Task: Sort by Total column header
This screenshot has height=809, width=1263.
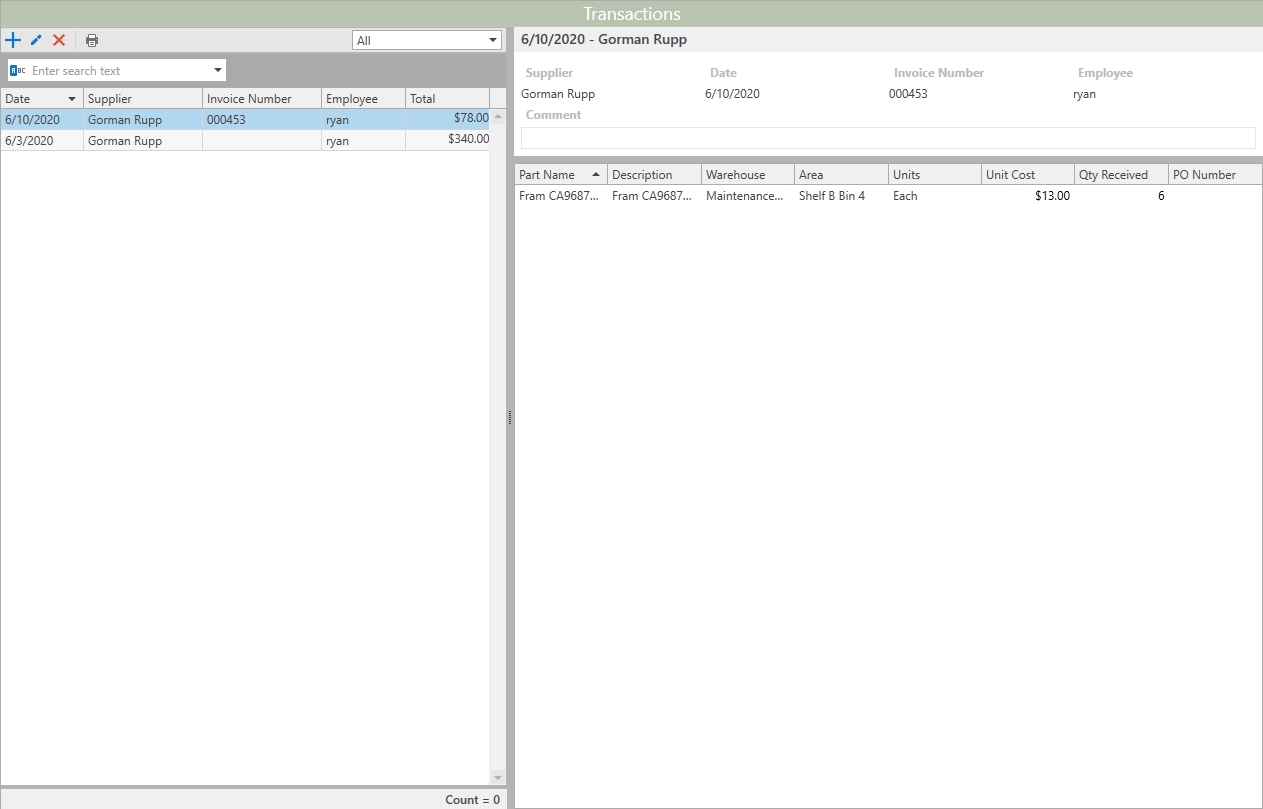Action: click(447, 99)
